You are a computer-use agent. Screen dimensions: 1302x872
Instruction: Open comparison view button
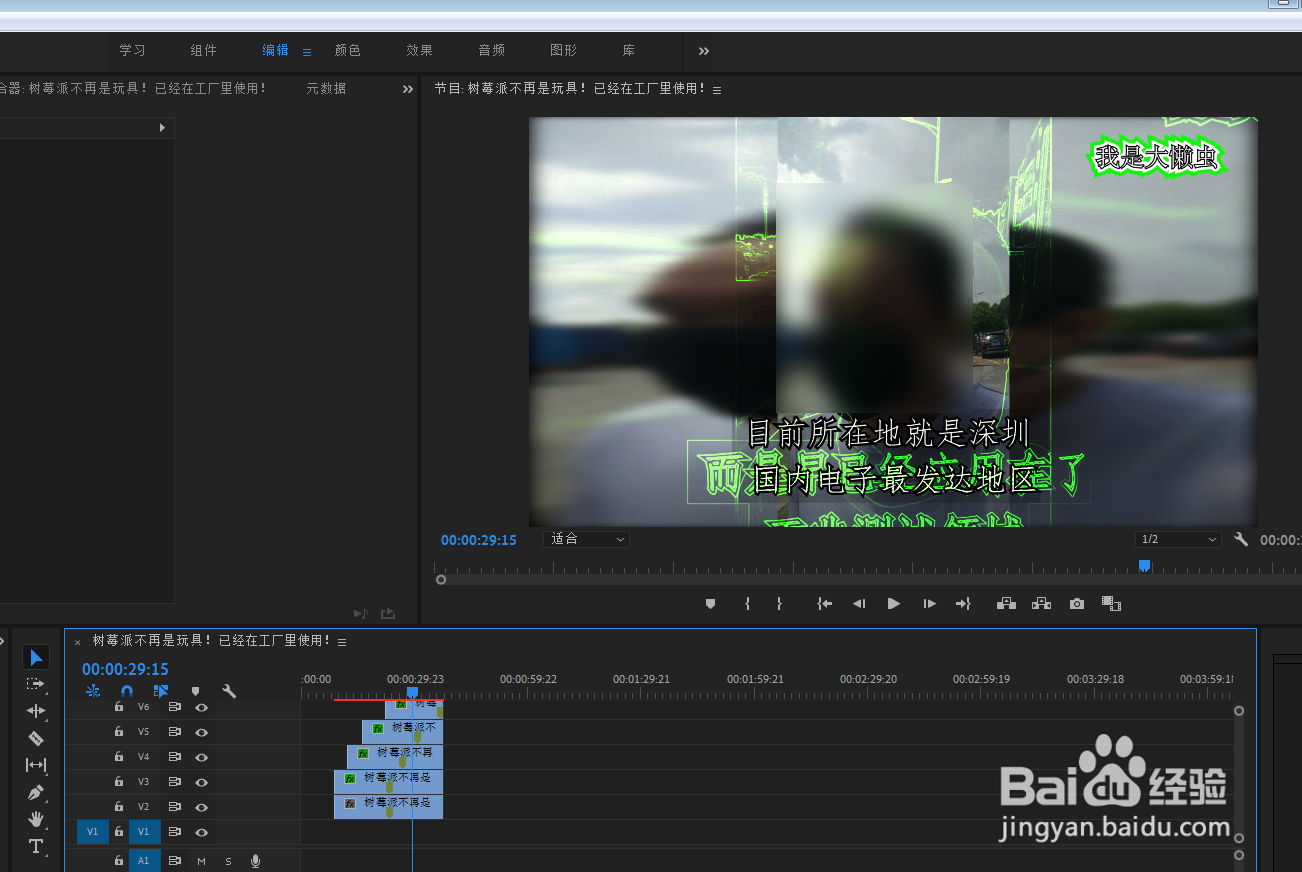[x=1111, y=604]
